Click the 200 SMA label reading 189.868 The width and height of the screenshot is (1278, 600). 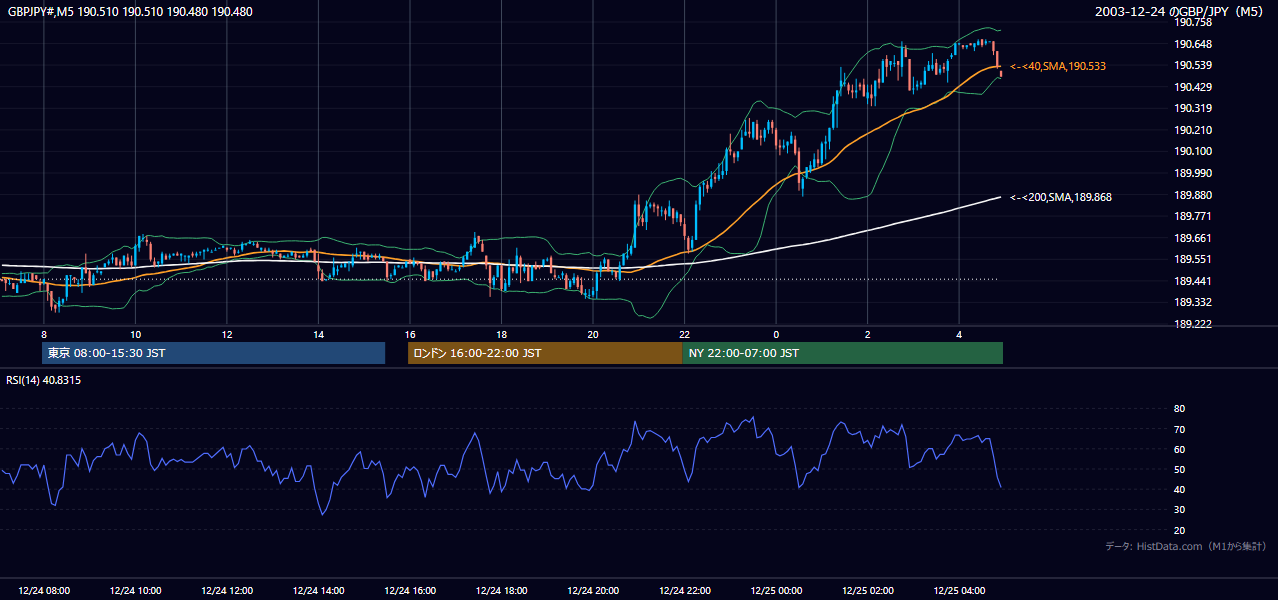click(x=1061, y=197)
